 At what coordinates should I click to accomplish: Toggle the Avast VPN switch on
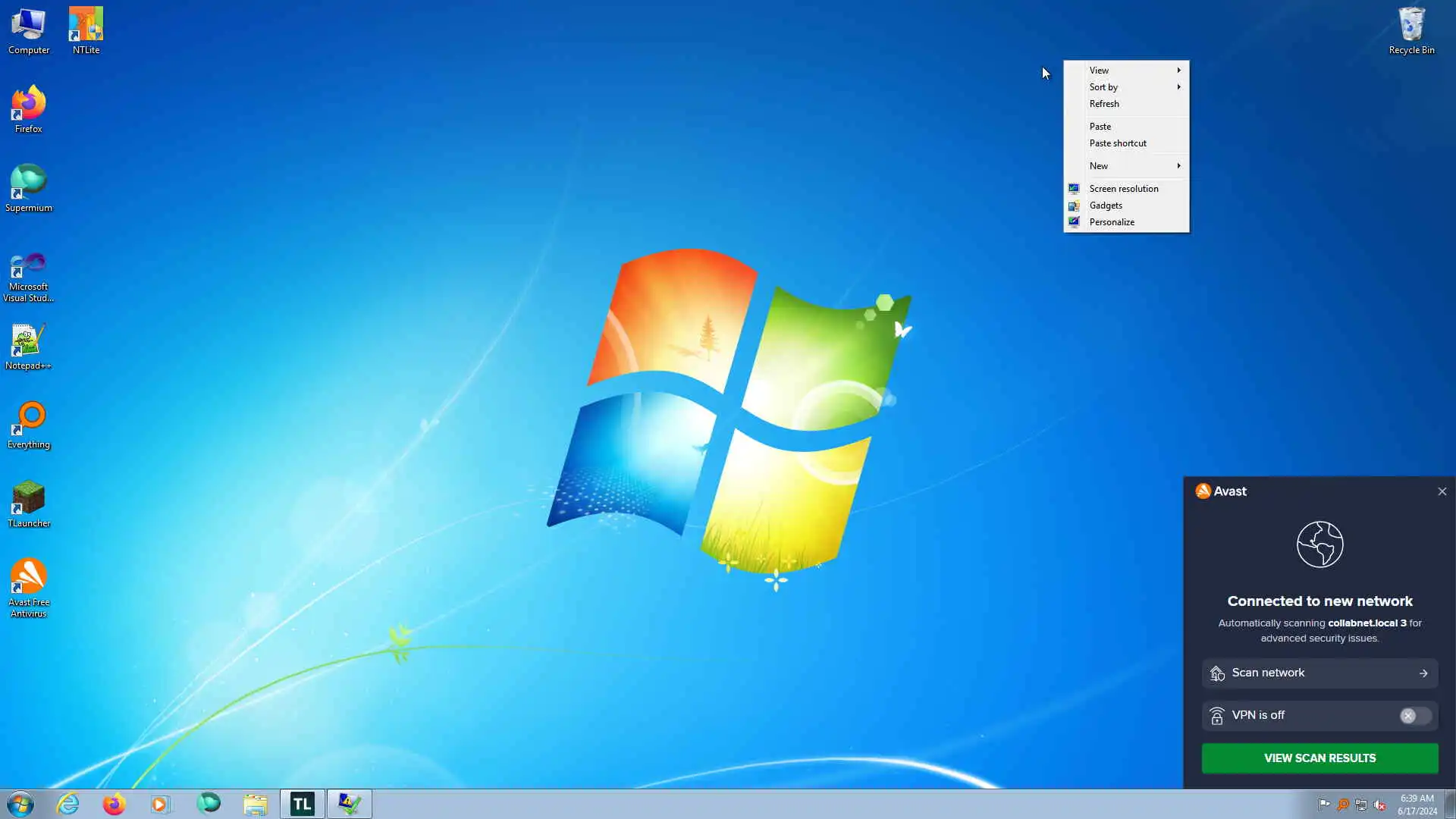pos(1414,716)
